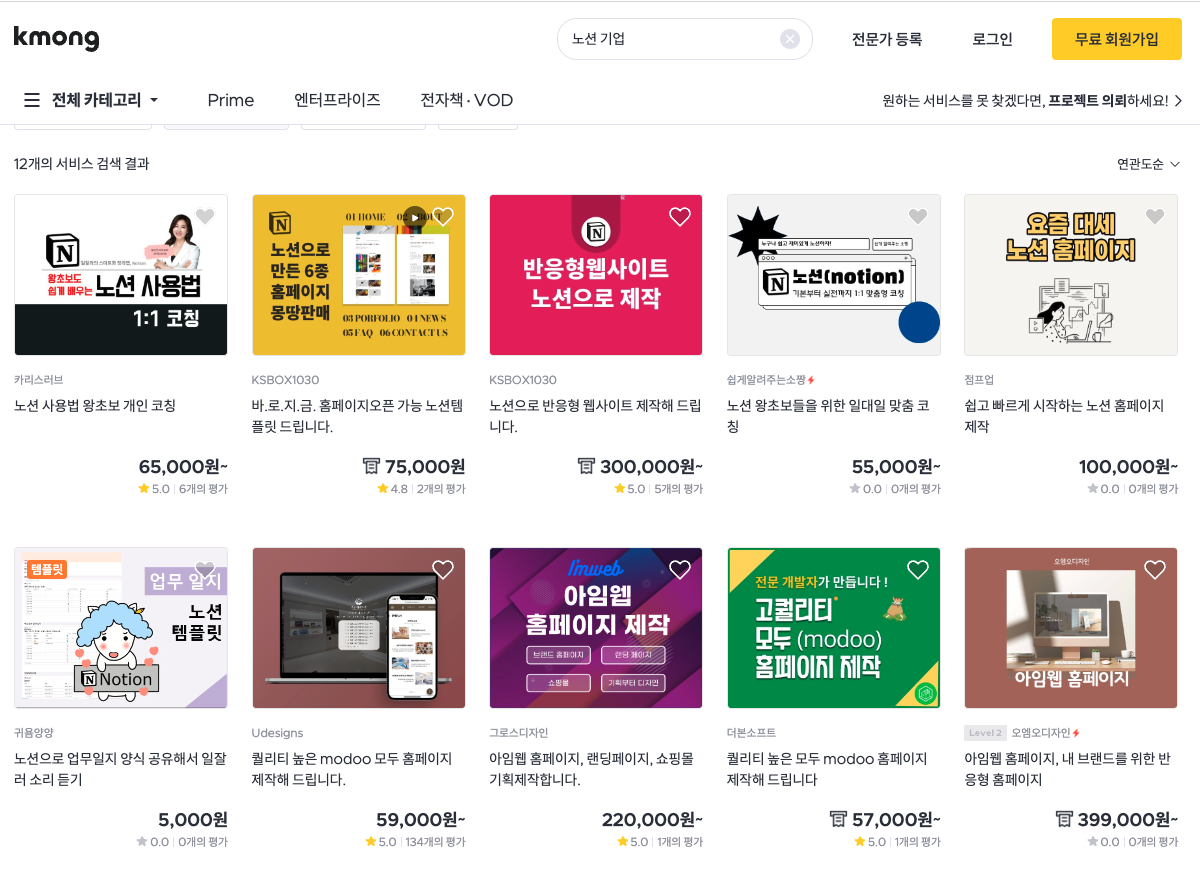
Task: Open the title 아임웹 홈페이지, 내 브랜드를 위한
Action: tap(1067, 769)
